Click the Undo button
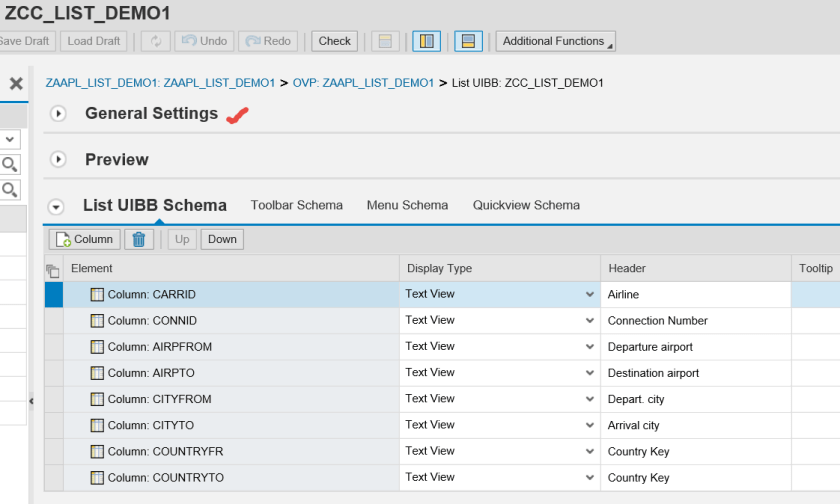 (x=203, y=41)
